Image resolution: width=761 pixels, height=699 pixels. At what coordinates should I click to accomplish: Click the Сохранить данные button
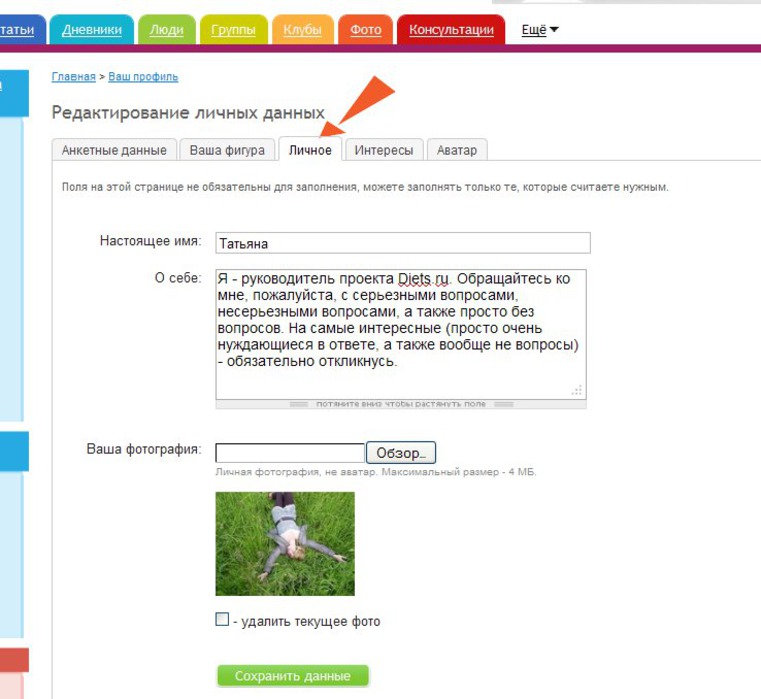pos(292,676)
